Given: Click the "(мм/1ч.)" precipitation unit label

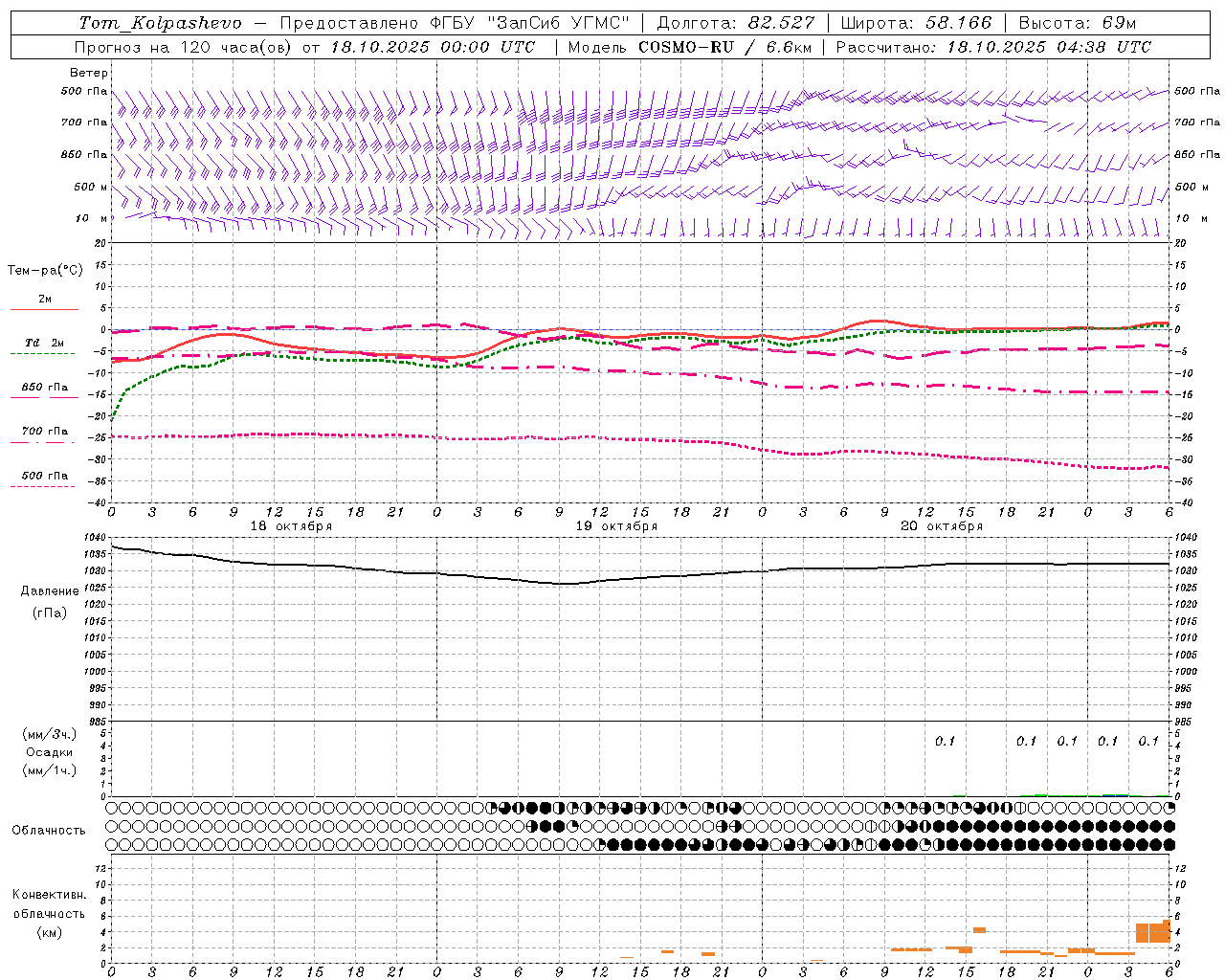Looking at the screenshot, I should coord(49,770).
